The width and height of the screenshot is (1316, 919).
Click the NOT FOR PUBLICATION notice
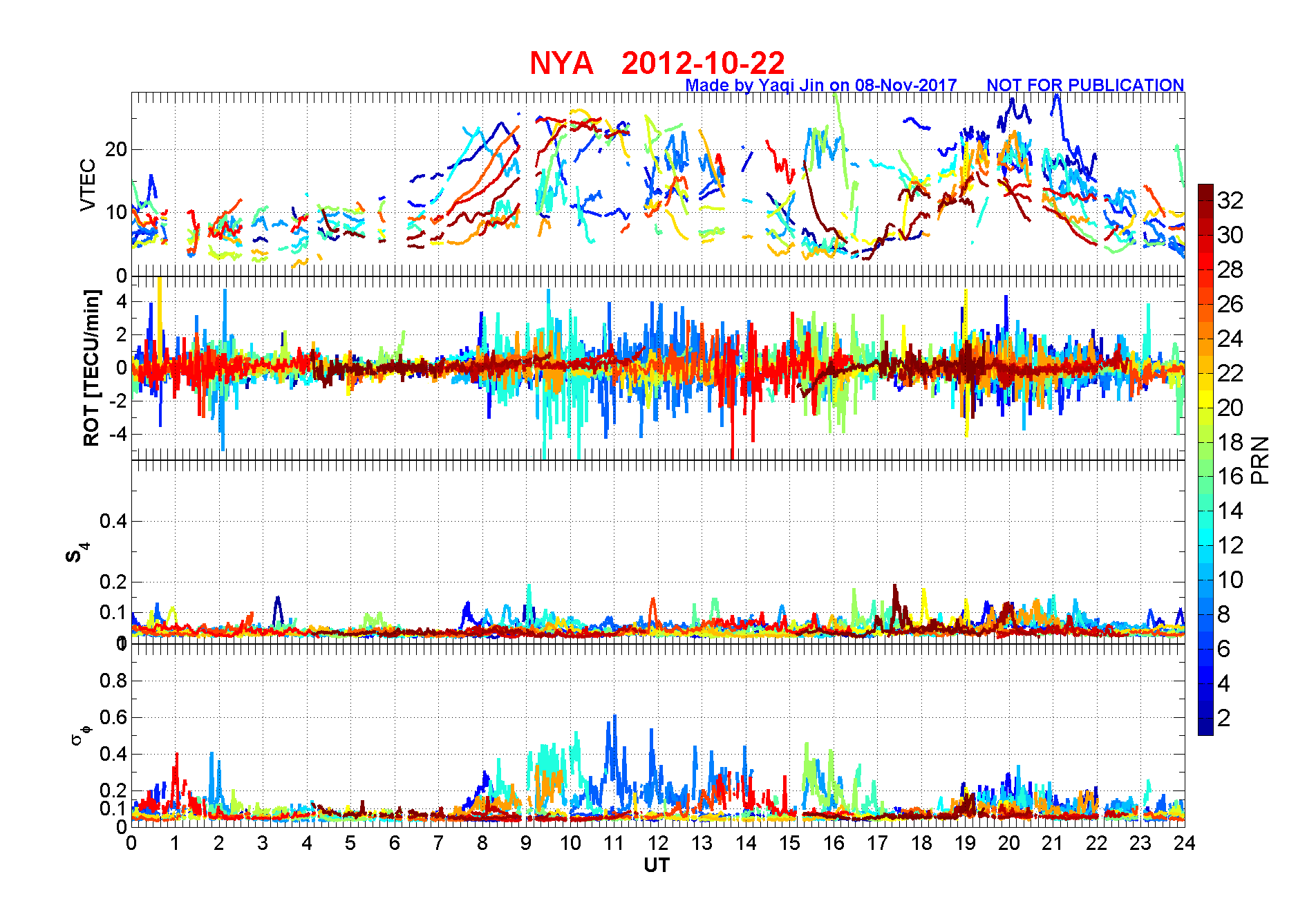coord(1085,85)
